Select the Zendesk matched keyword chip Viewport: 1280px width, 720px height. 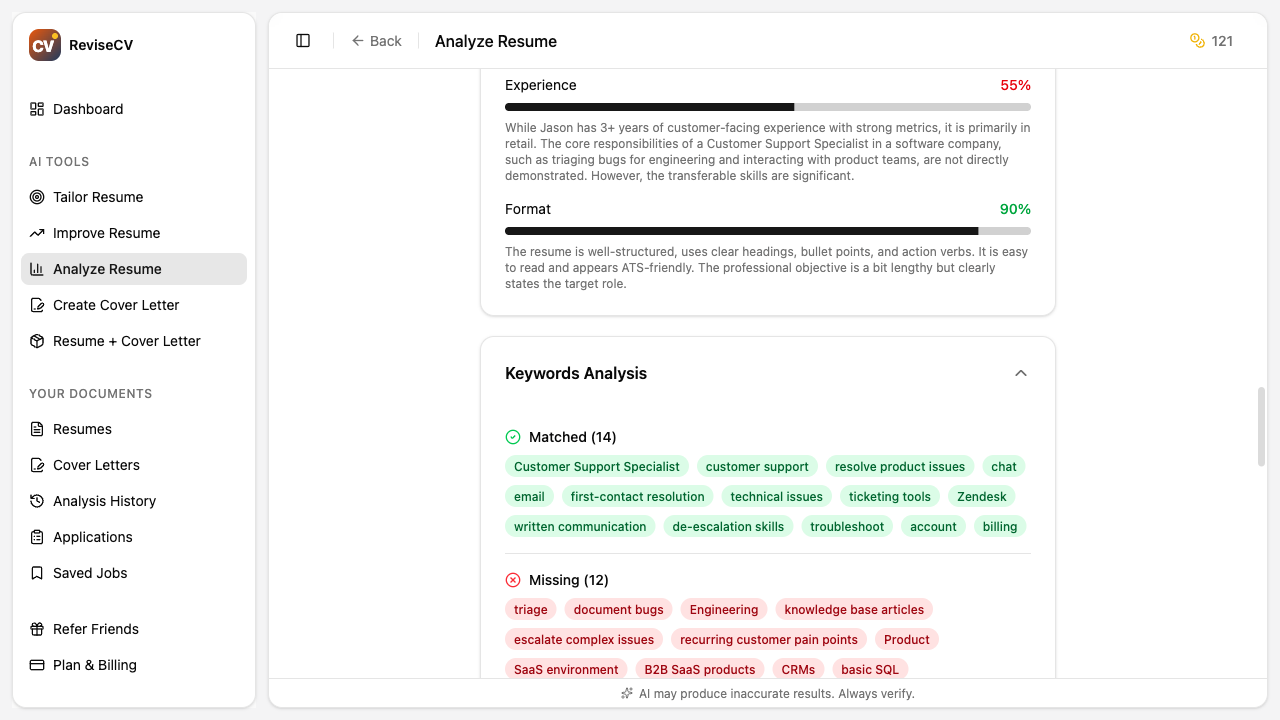tap(981, 496)
